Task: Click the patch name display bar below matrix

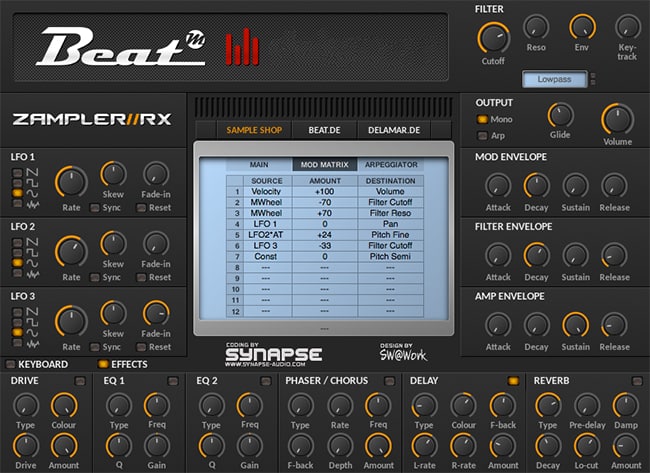Action: pyautogui.click(x=324, y=329)
